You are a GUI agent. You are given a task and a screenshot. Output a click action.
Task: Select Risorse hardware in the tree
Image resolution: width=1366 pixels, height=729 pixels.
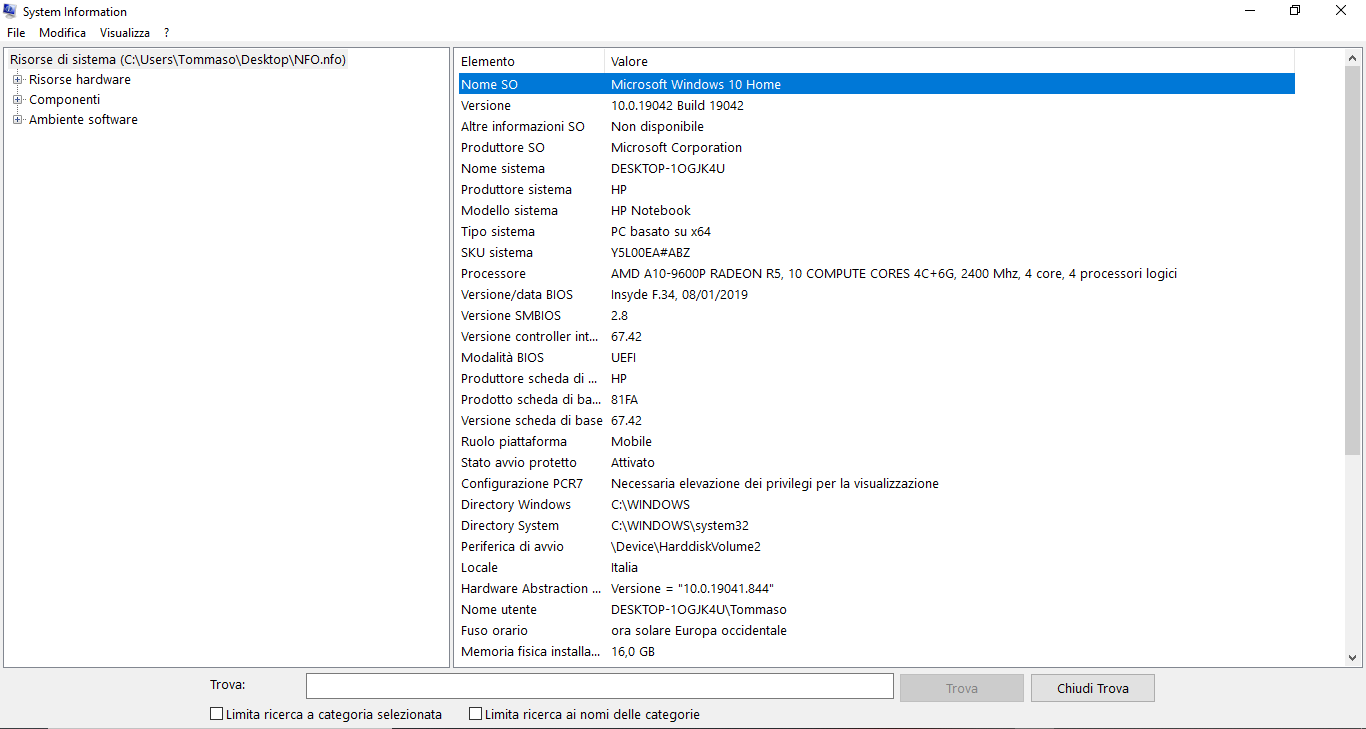click(x=80, y=79)
